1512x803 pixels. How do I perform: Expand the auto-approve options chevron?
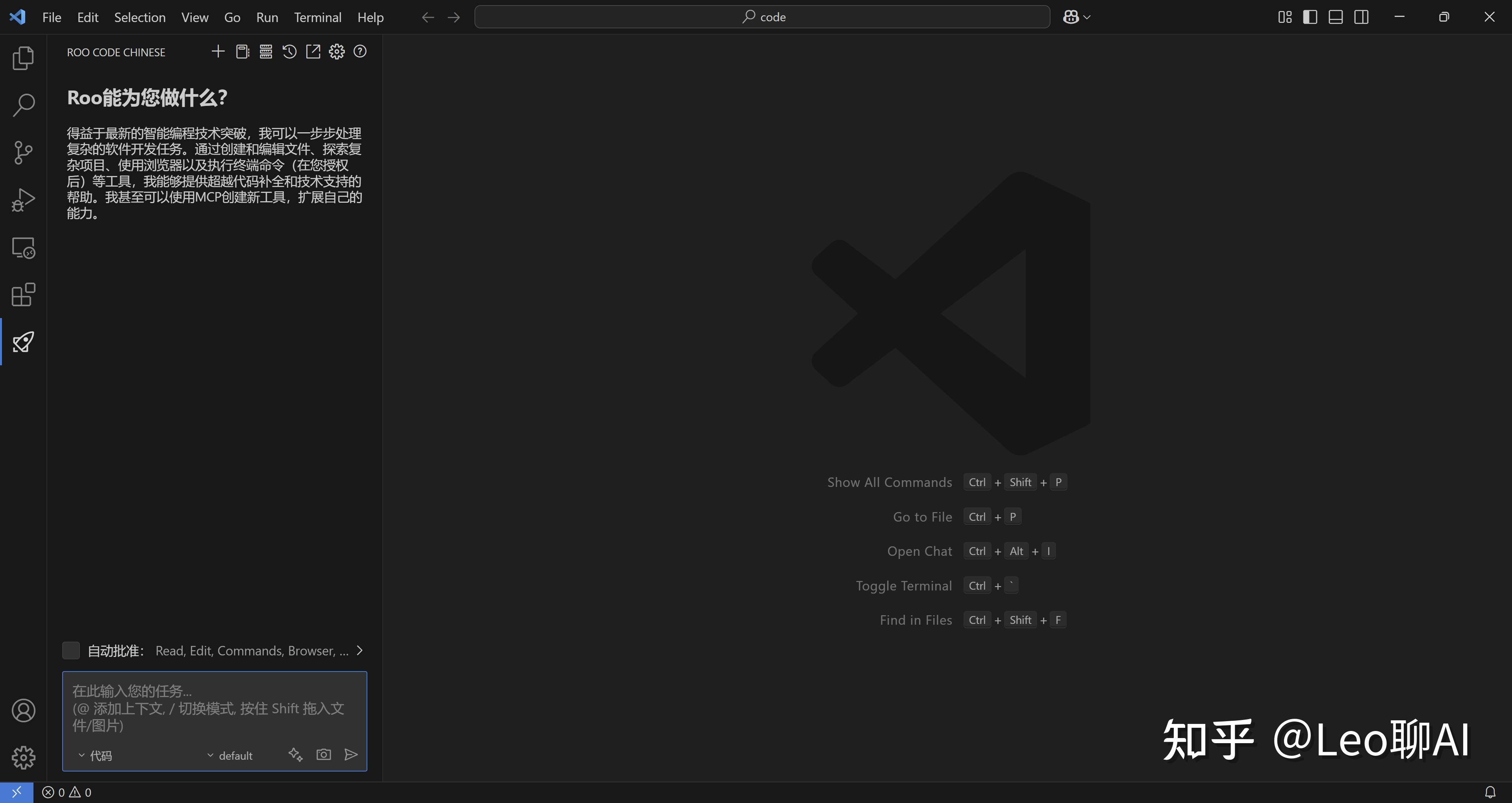click(360, 650)
